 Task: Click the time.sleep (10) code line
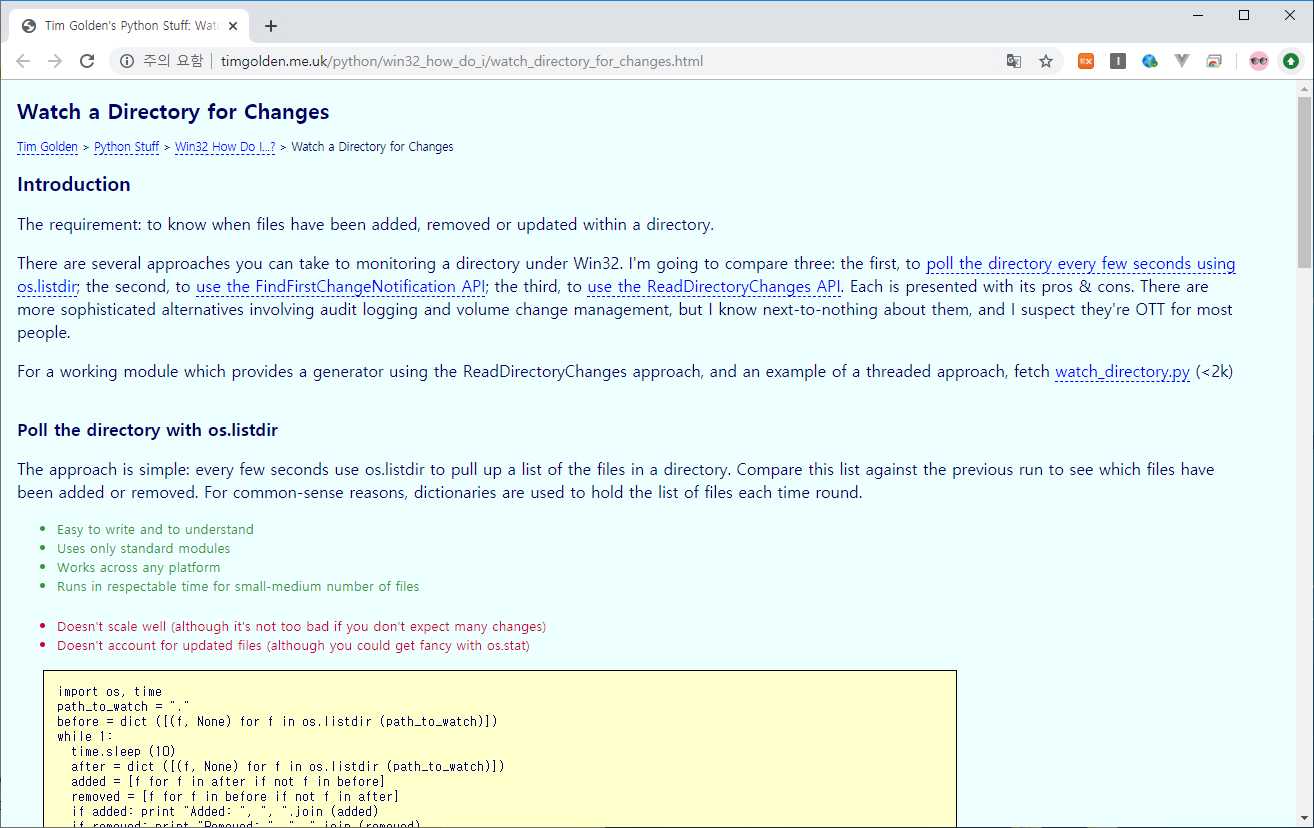124,751
